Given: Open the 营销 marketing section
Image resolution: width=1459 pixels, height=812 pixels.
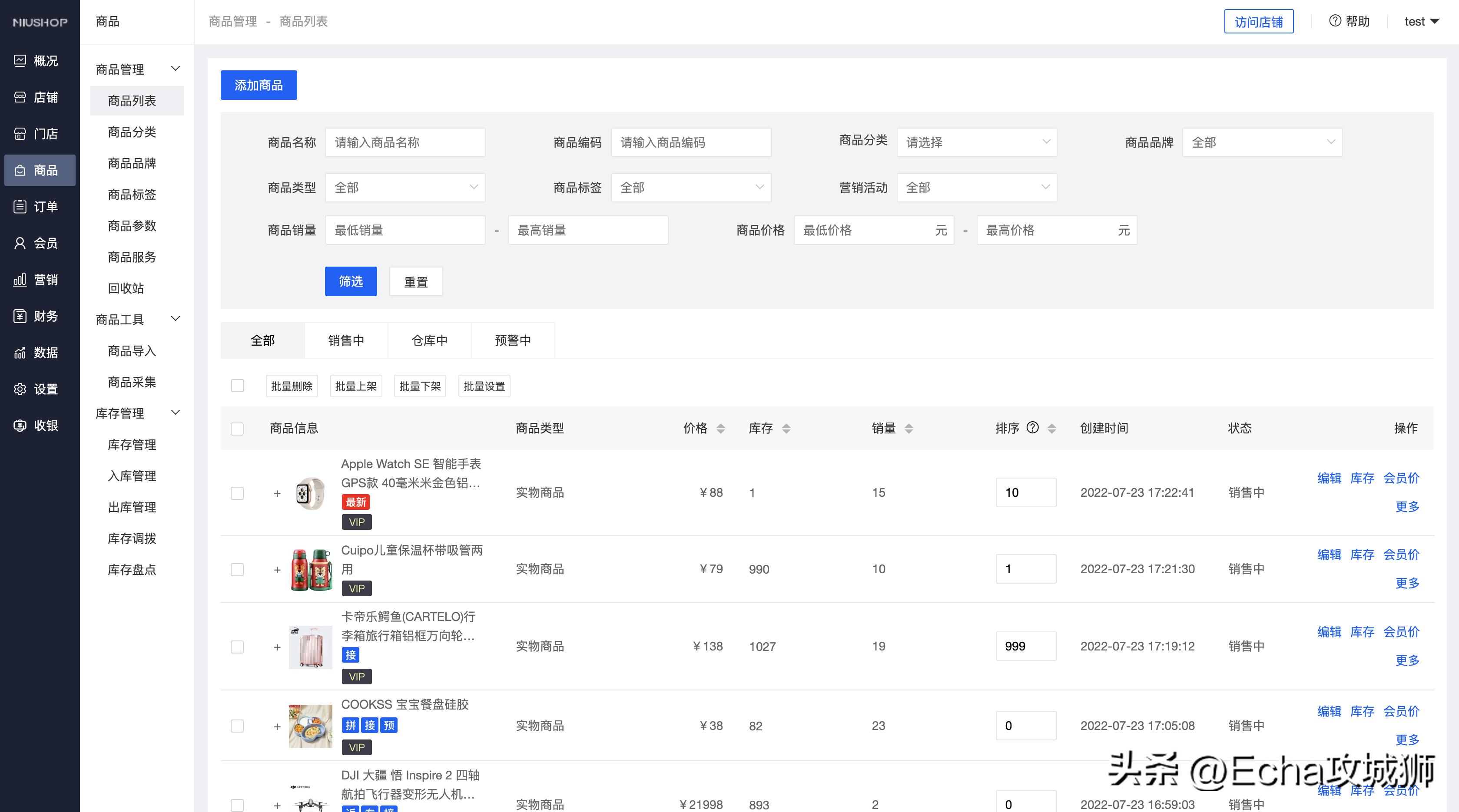Looking at the screenshot, I should (40, 279).
